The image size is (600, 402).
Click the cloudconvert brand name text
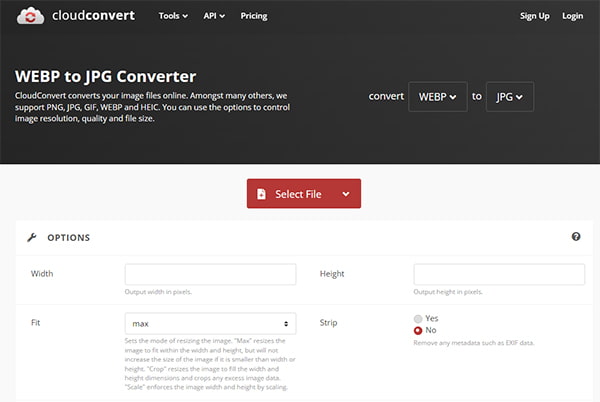[93, 15]
